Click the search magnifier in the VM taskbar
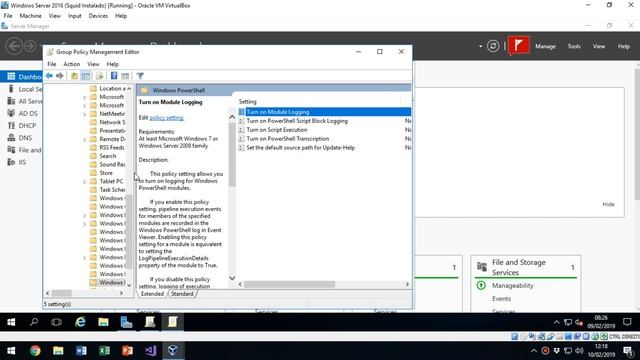The image size is (640, 360). 34,322
